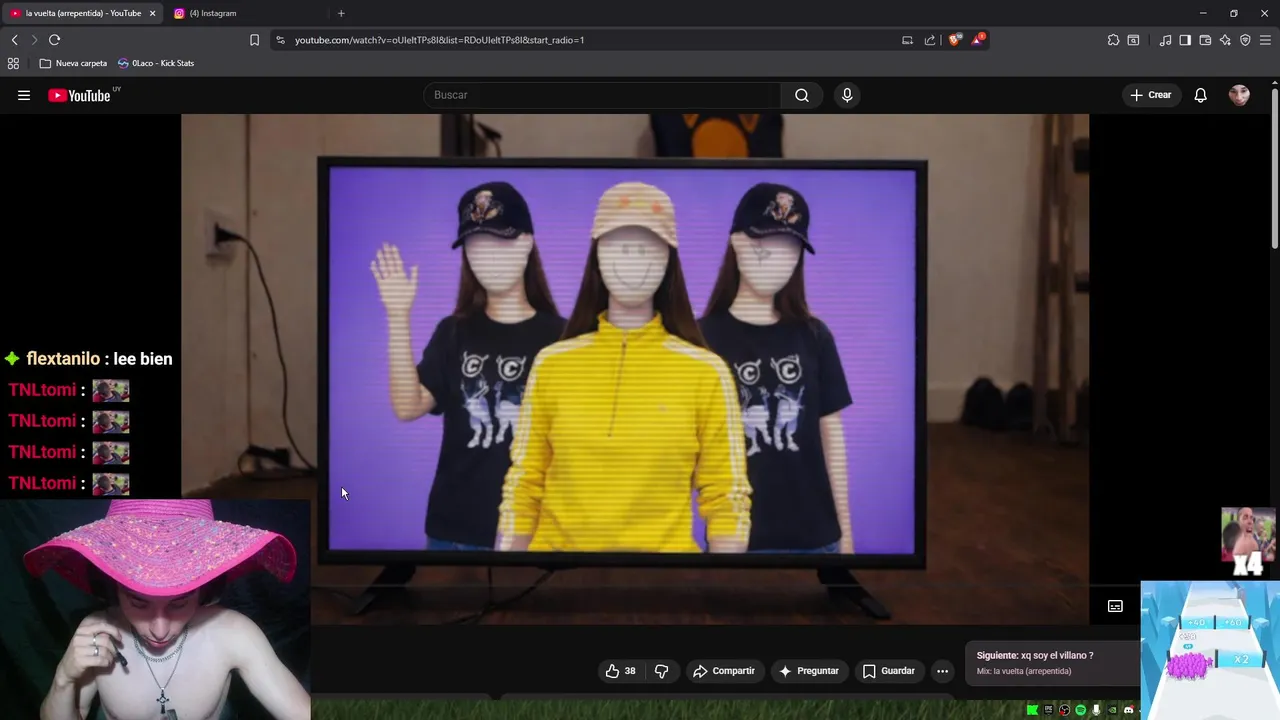Open the music note playlist icon
Screen dimensions: 1280x720
(1165, 40)
